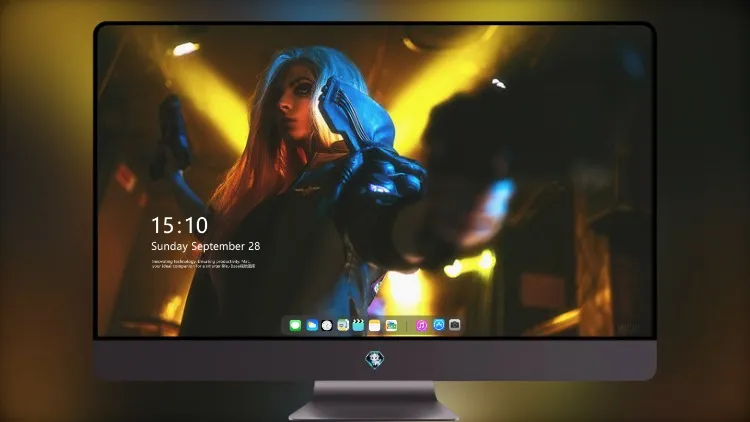The height and width of the screenshot is (422, 750).
Task: Launch the Camera app from dock
Action: pyautogui.click(x=455, y=325)
